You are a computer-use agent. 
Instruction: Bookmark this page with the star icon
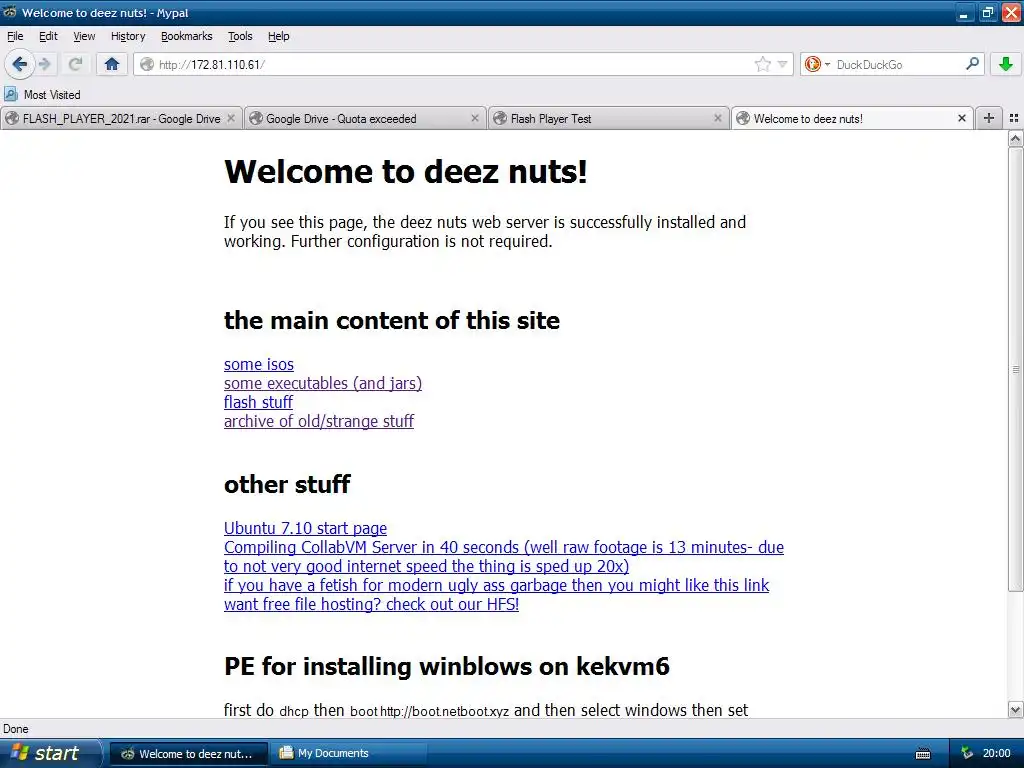tap(762, 64)
